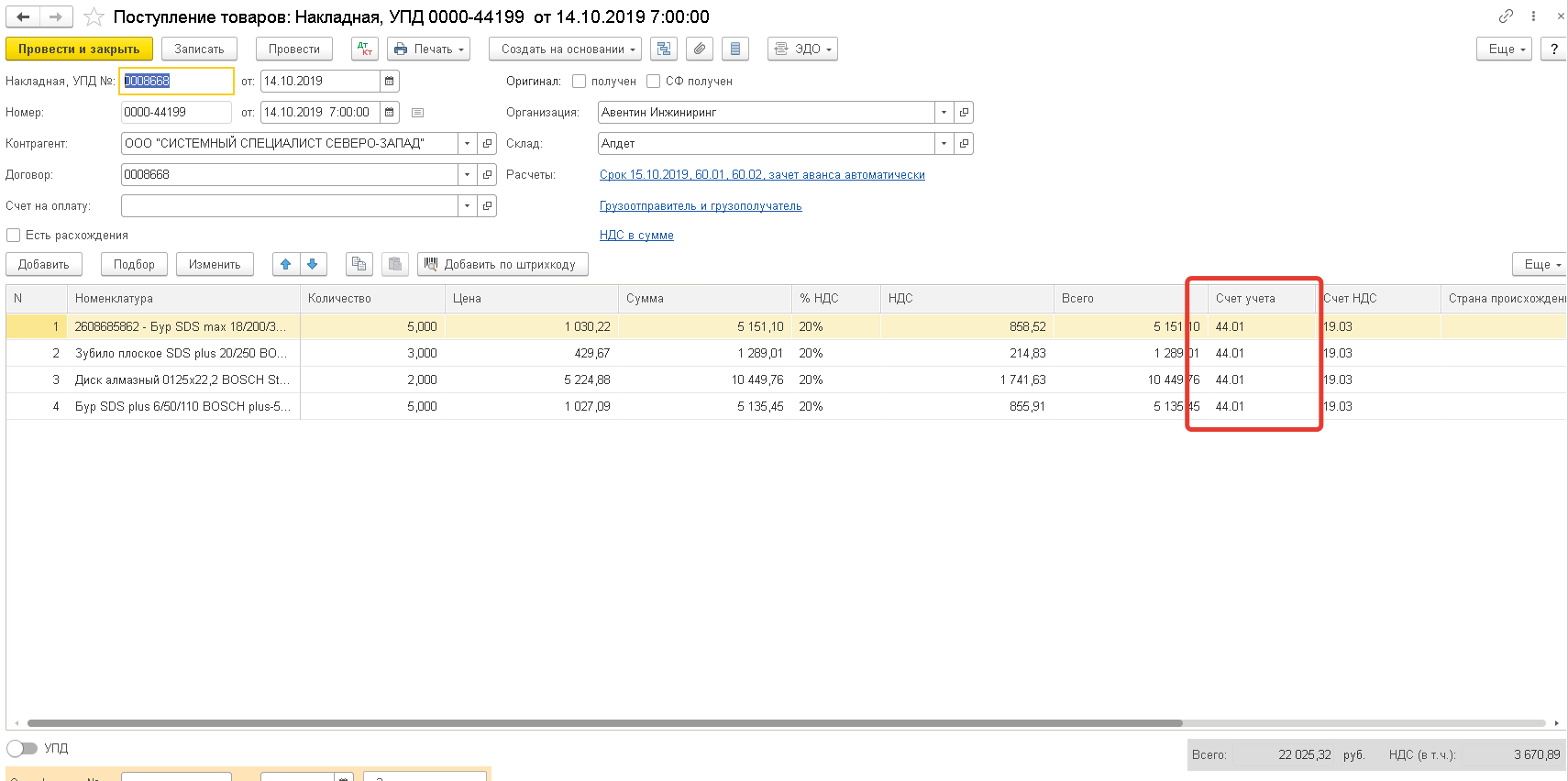The height and width of the screenshot is (781, 1568).
Task: Click Добавить по штрихкоду
Action: 502,264
